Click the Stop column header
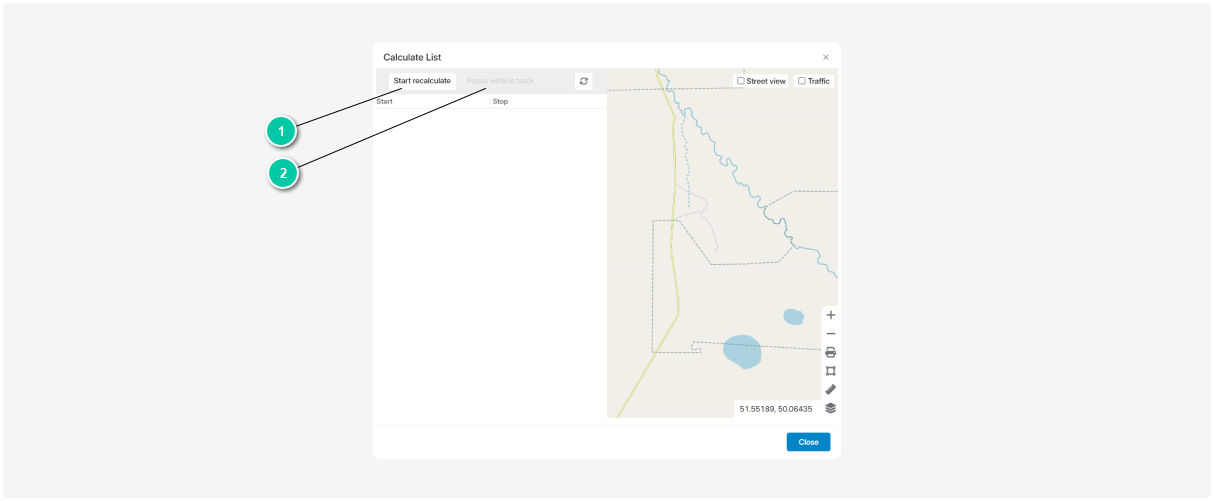The width and height of the screenshot is (1214, 501). 500,102
